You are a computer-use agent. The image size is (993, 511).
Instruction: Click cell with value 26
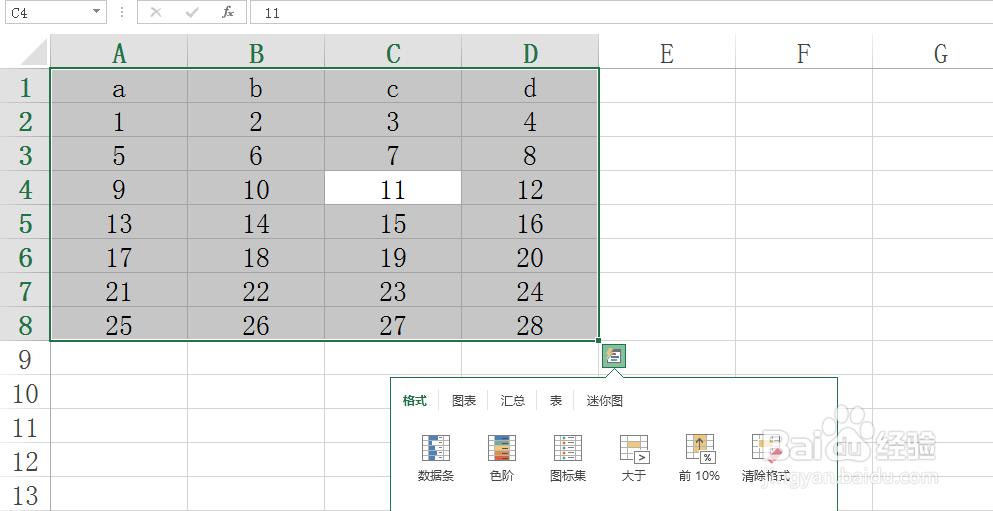[x=256, y=325]
